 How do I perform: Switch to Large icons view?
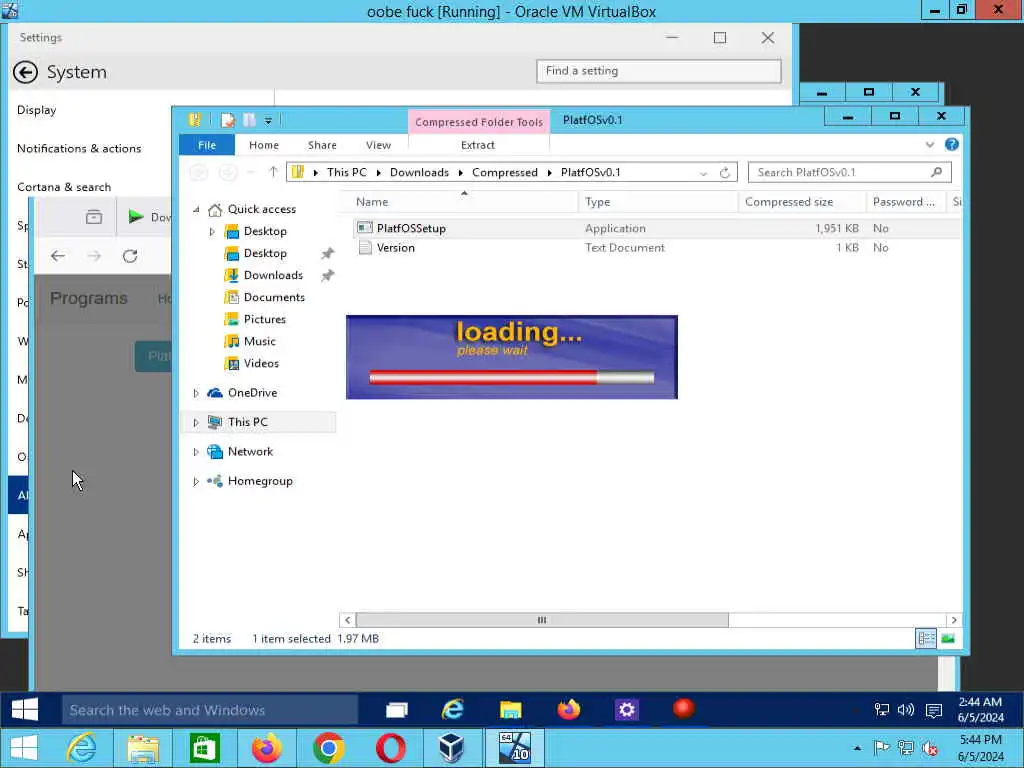948,639
